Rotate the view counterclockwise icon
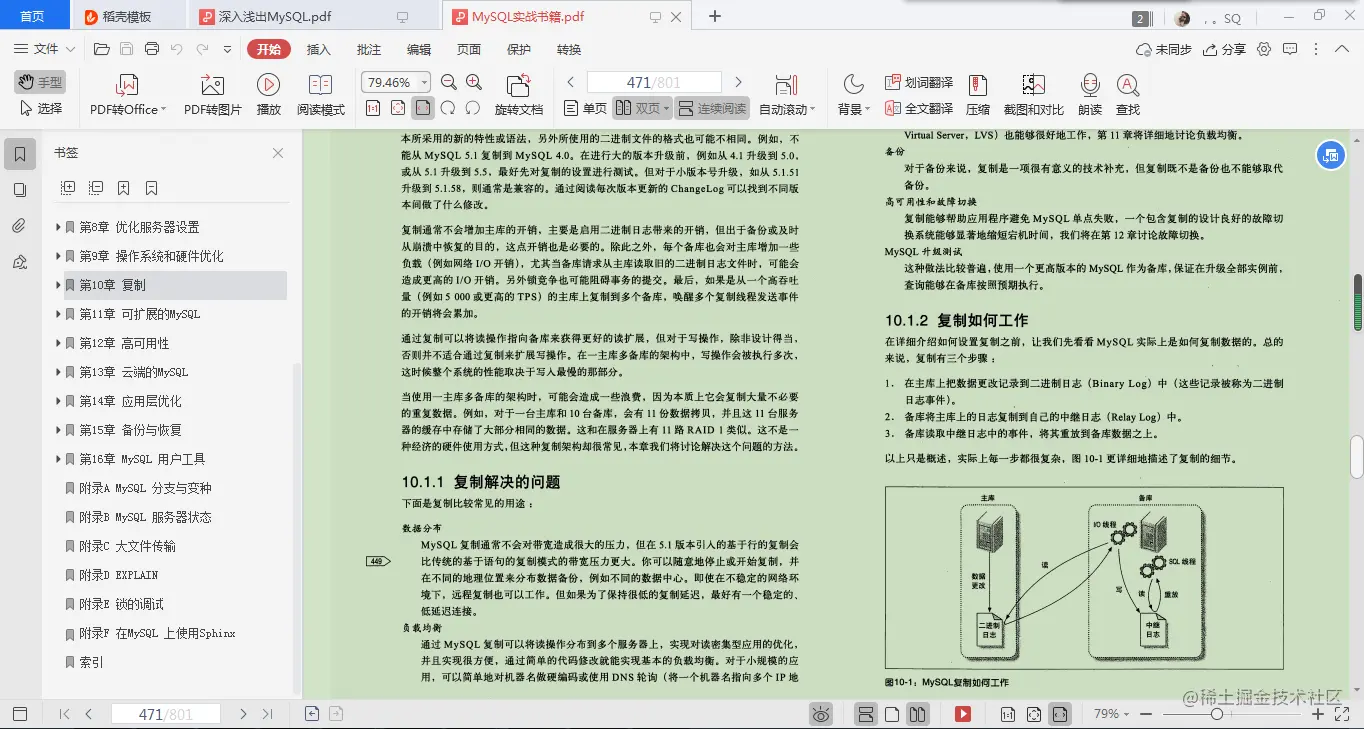Viewport: 1364px width, 729px height. pos(473,108)
